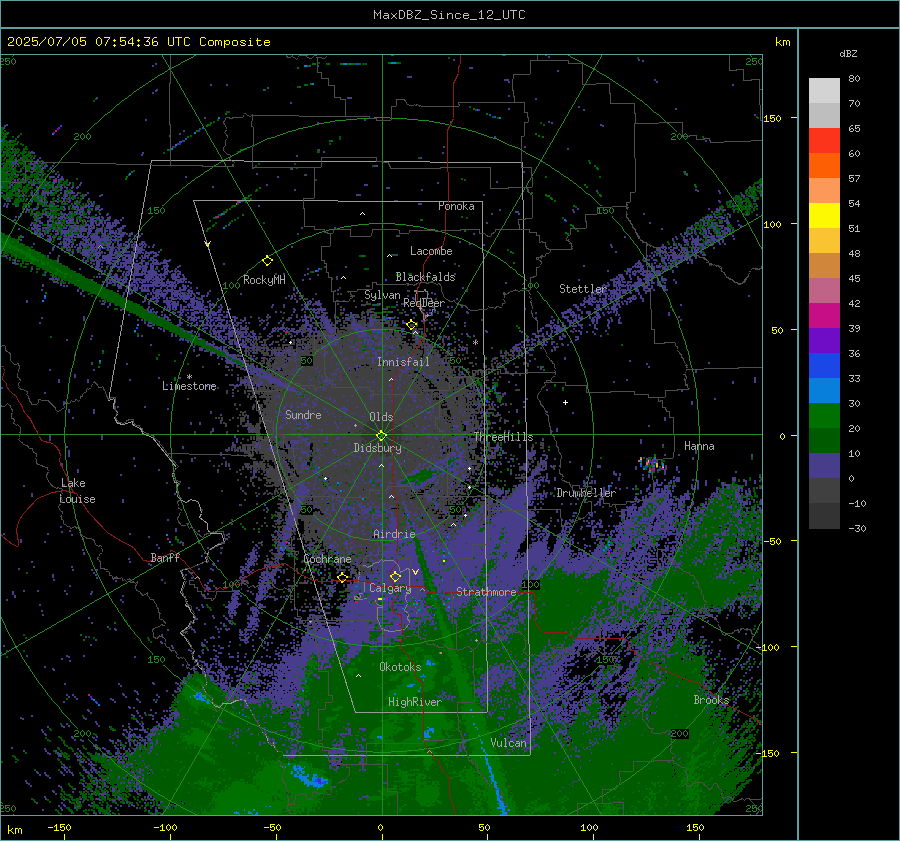Screen dimensions: 900x841
Task: Select the orange 57-60 dBZ legend swatch
Action: click(824, 166)
